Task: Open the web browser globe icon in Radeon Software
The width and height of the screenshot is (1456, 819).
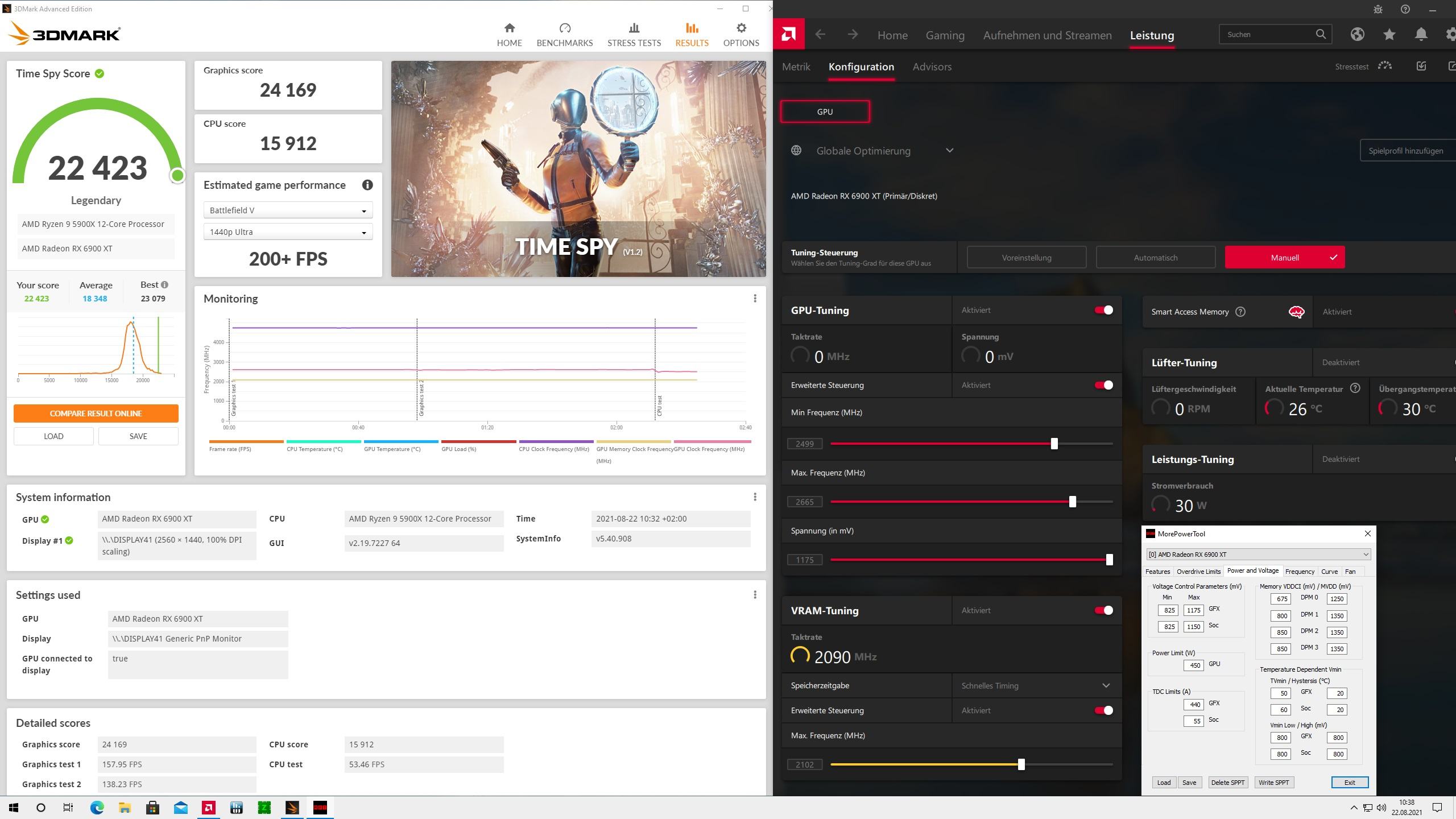Action: click(1358, 34)
